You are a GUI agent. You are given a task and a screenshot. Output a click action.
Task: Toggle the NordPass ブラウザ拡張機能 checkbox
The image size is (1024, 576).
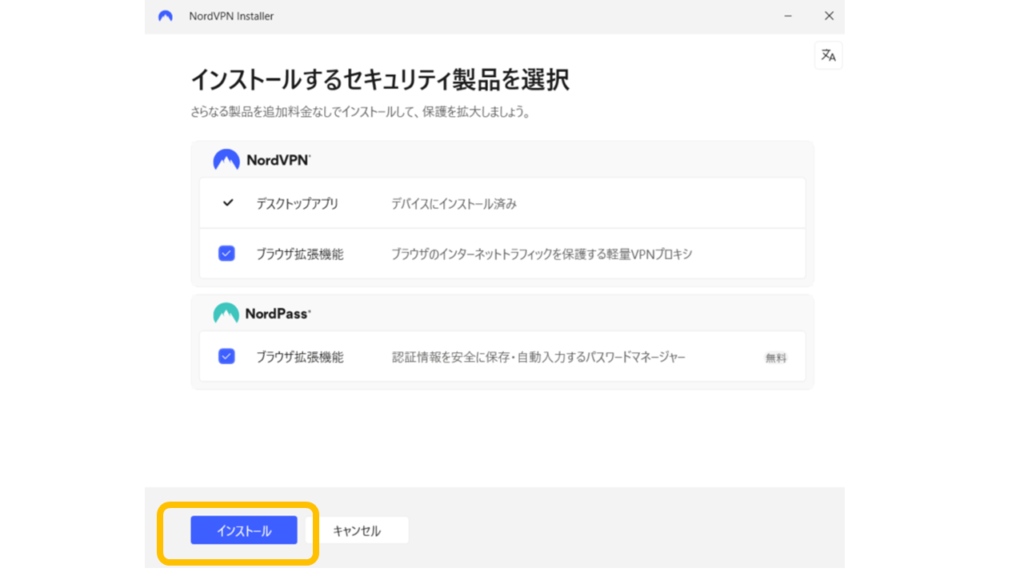tap(227, 356)
